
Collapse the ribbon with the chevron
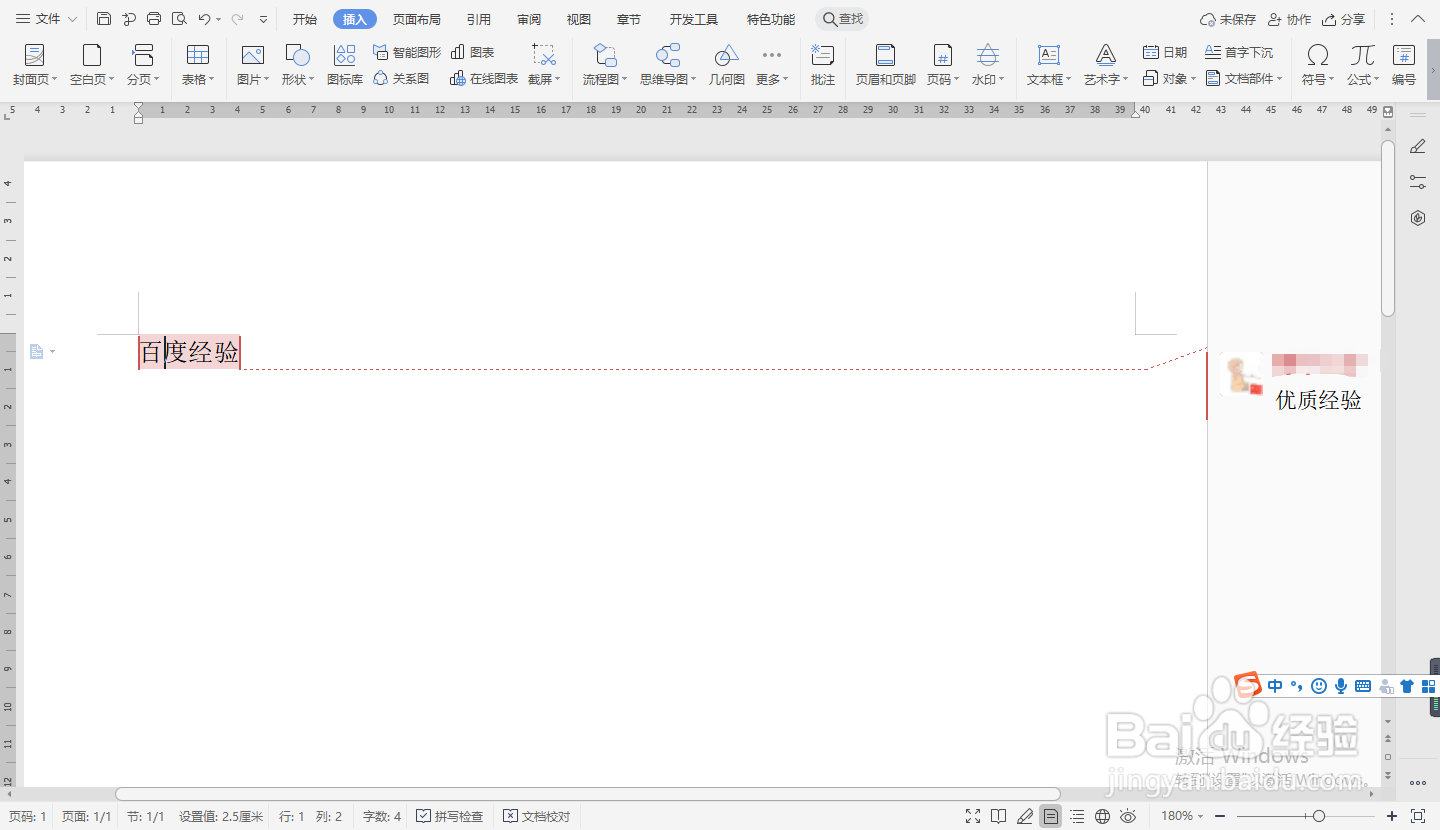(1419, 19)
